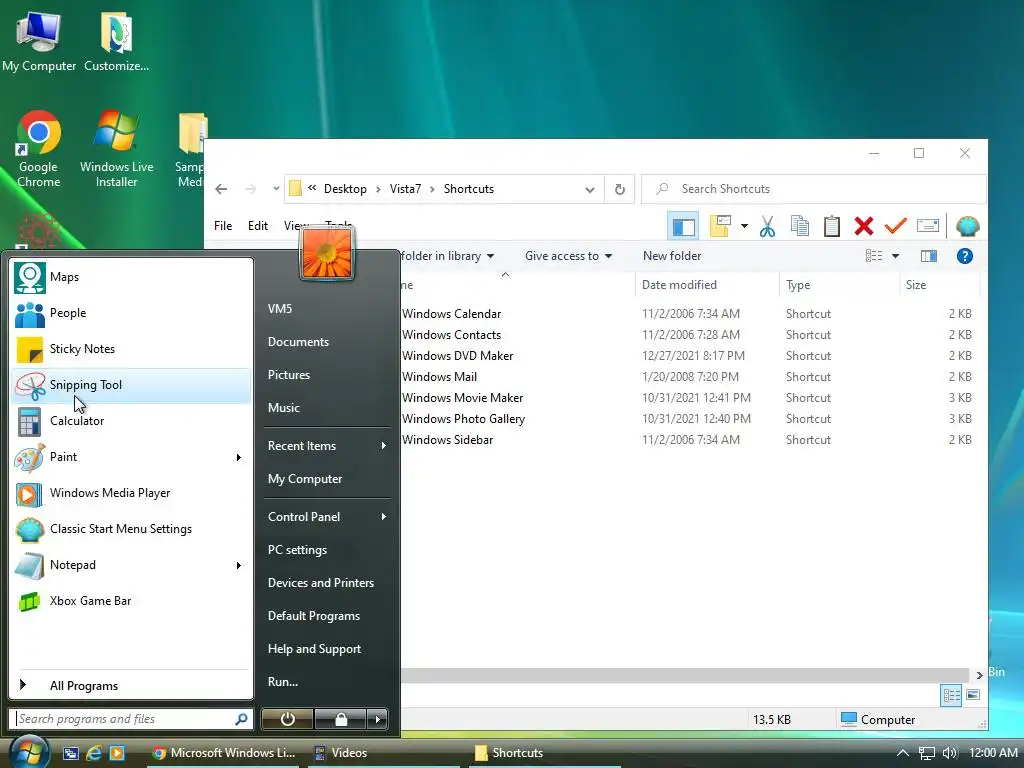Viewport: 1024px width, 768px height.
Task: Open Sticky Notes
Action: (x=131, y=349)
